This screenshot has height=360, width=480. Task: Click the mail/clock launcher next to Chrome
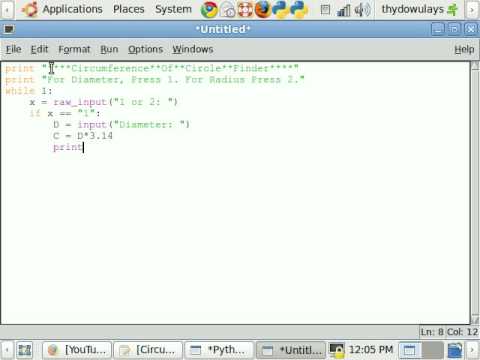pos(228,10)
